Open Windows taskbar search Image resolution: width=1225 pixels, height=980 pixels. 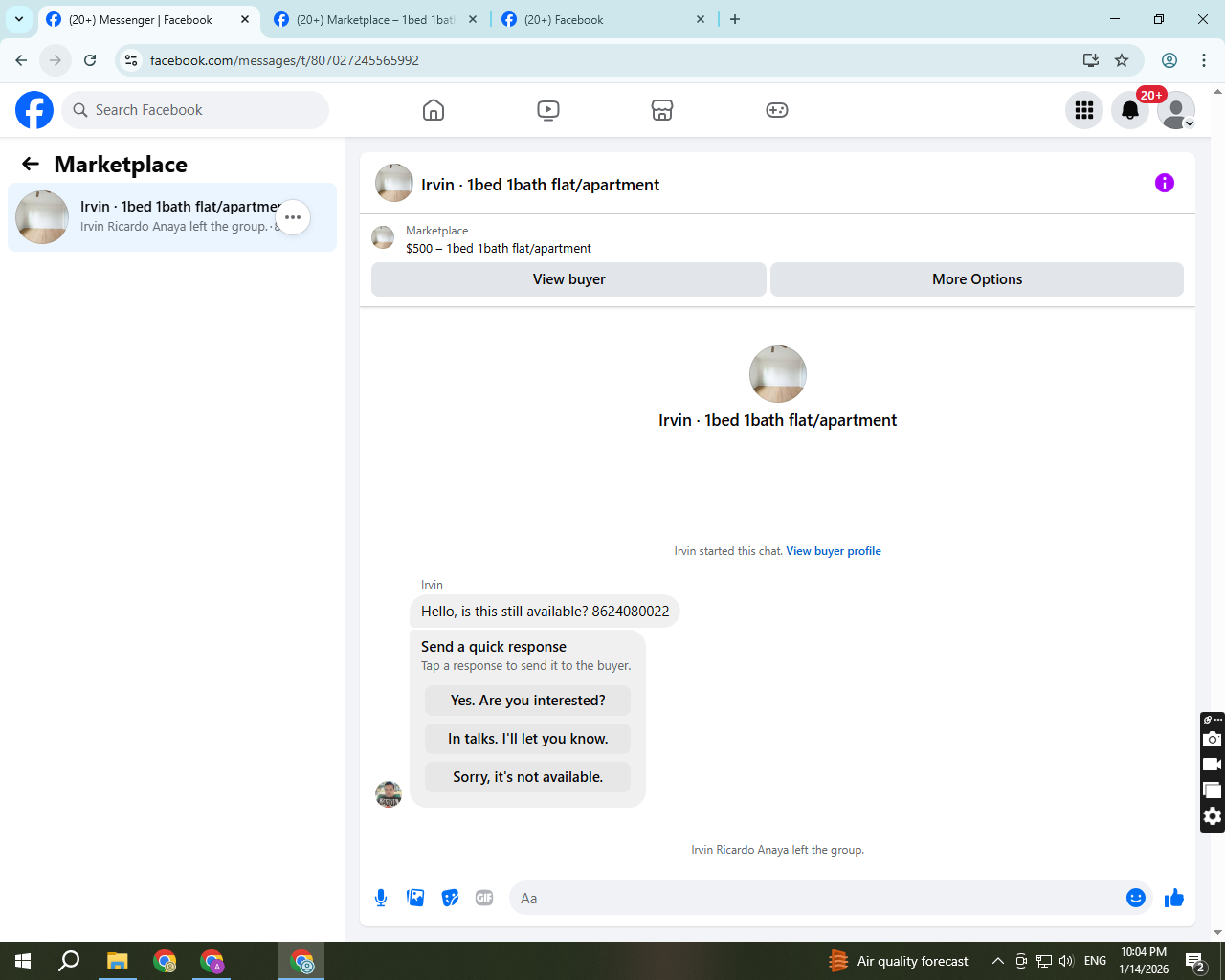pos(69,961)
